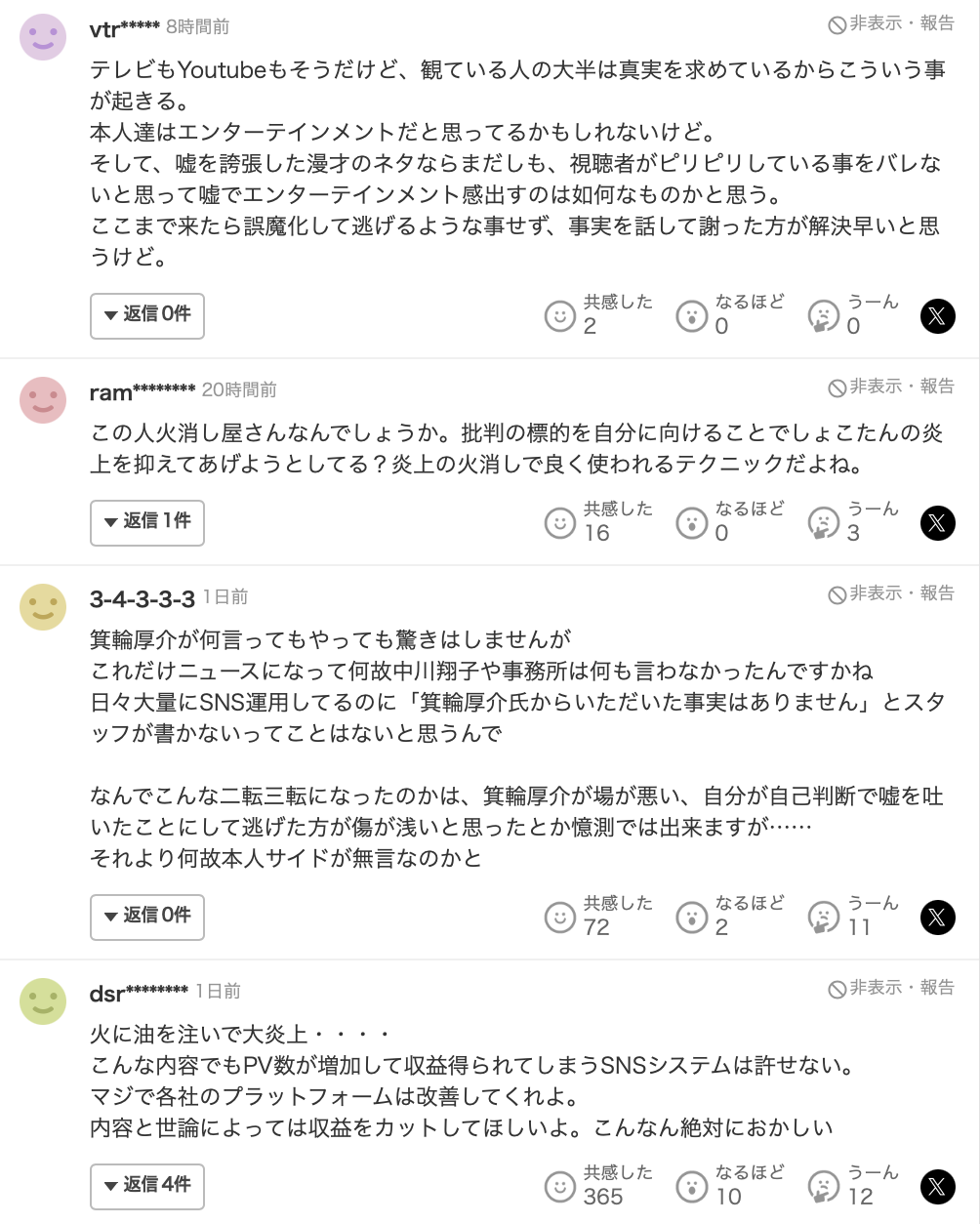
Task: Share ram comment via X icon
Action: click(938, 523)
